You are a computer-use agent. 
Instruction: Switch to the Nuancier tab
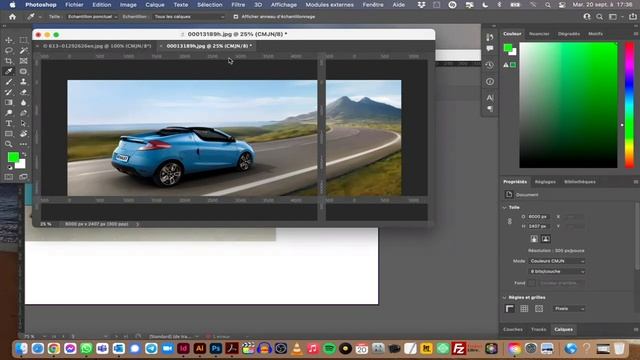pyautogui.click(x=539, y=34)
